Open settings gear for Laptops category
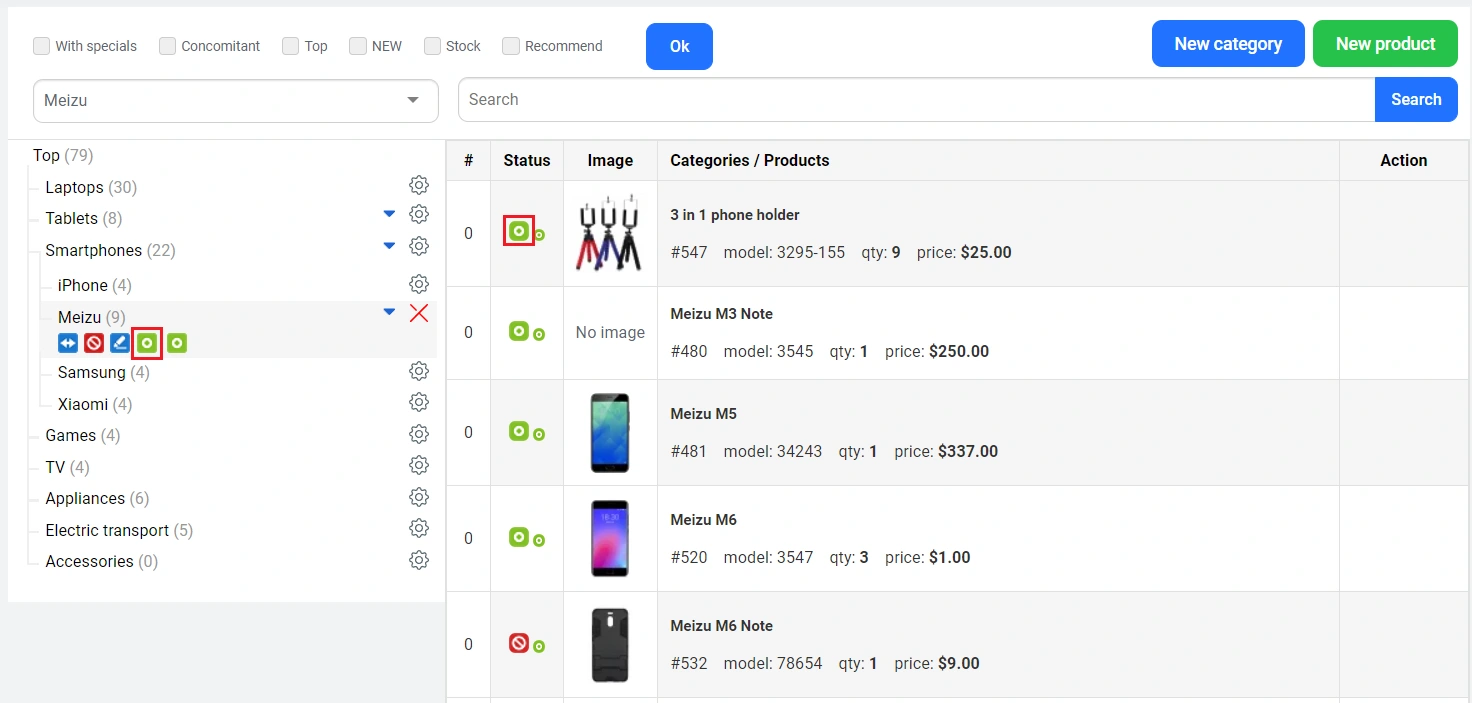 point(419,186)
